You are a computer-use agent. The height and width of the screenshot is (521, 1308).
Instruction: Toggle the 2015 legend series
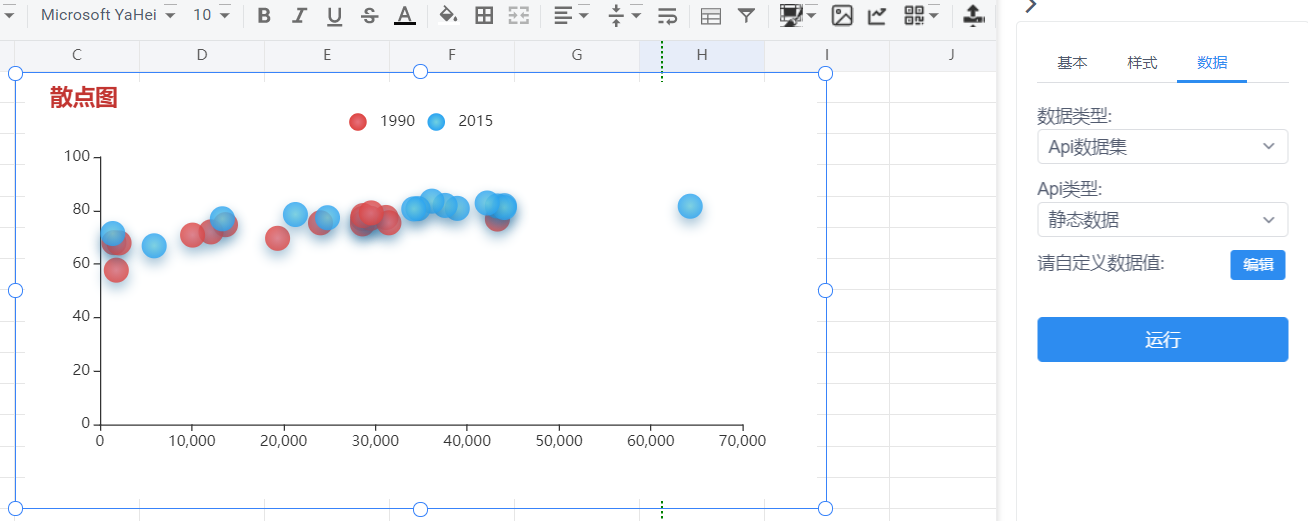pyautogui.click(x=460, y=121)
